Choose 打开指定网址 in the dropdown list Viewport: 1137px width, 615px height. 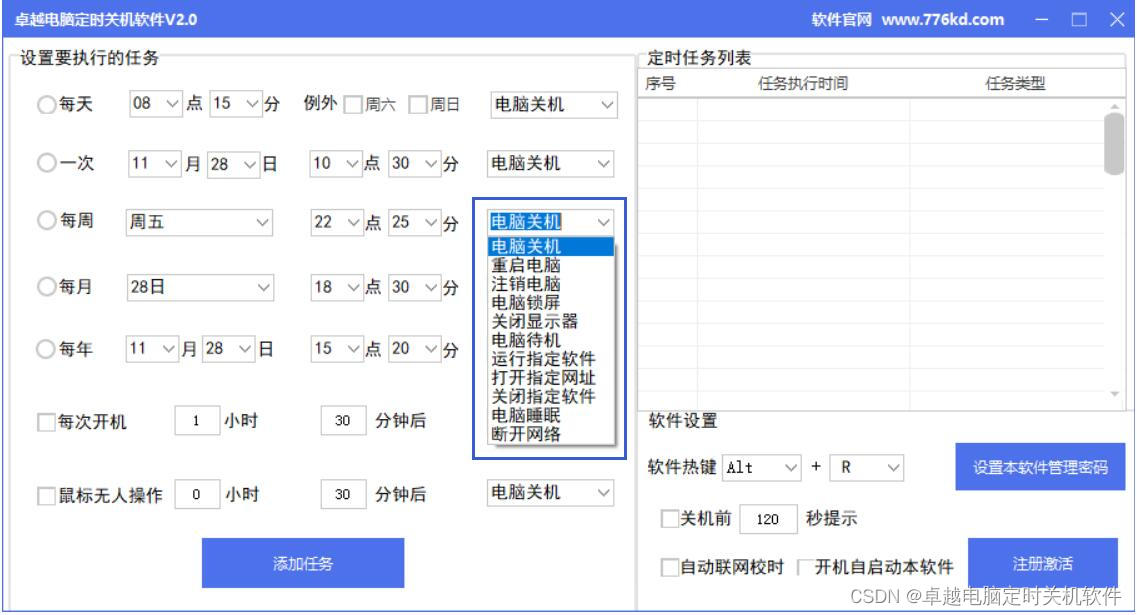(x=551, y=379)
